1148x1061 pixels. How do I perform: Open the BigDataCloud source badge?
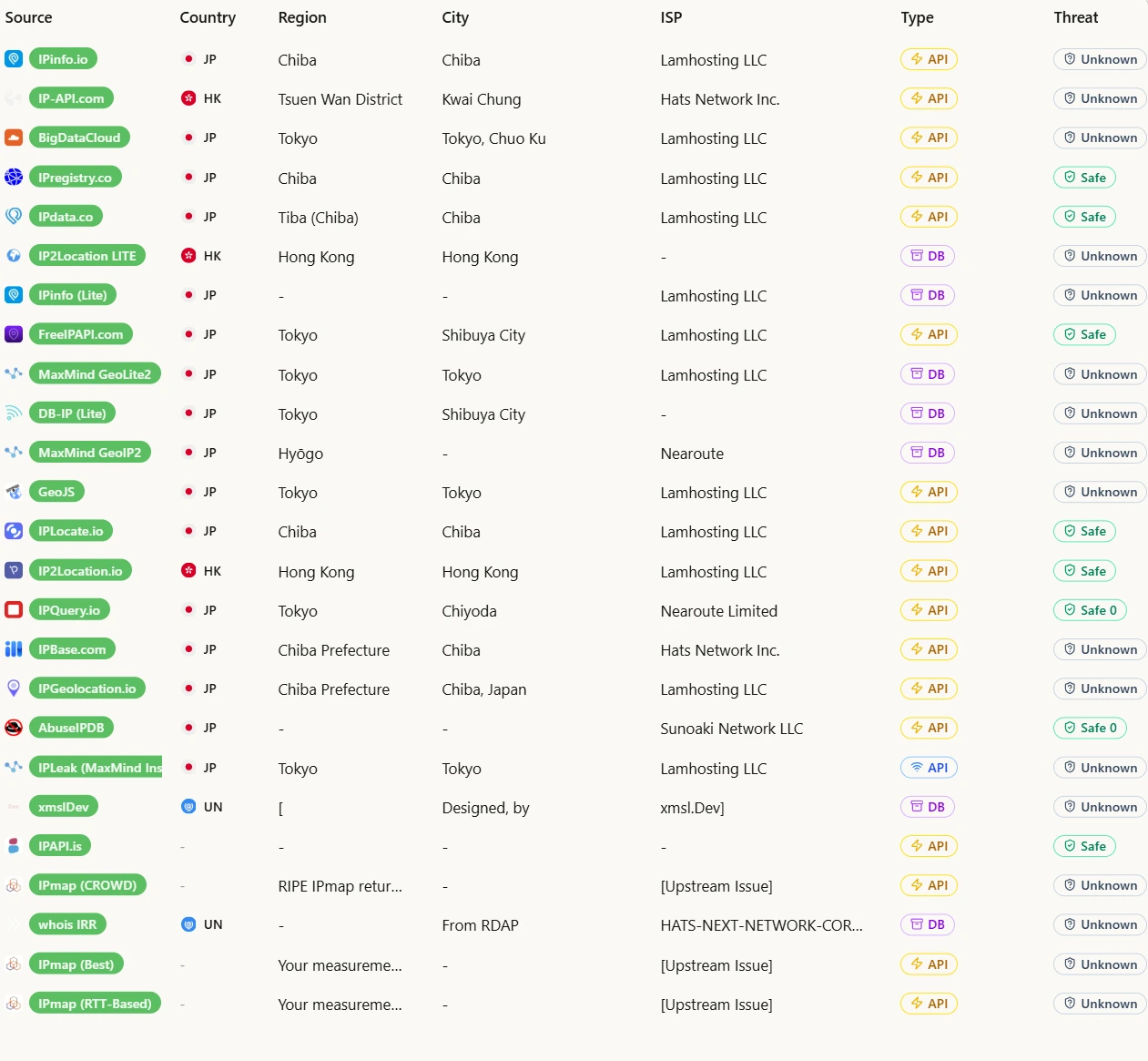[x=79, y=138]
